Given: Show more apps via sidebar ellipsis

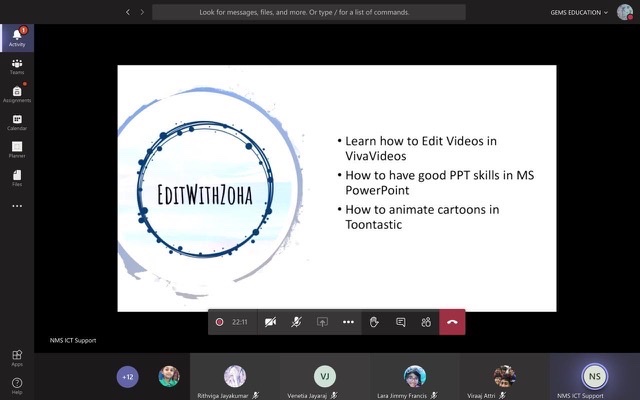Looking at the screenshot, I should coord(17,206).
